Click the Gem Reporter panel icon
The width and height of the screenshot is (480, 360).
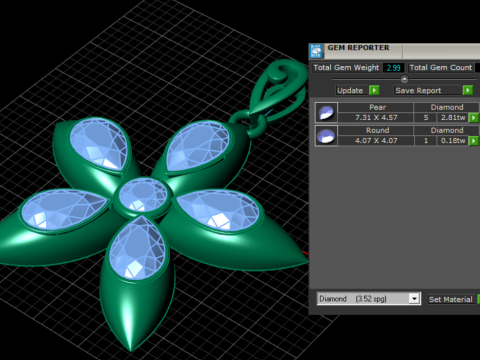point(316,51)
